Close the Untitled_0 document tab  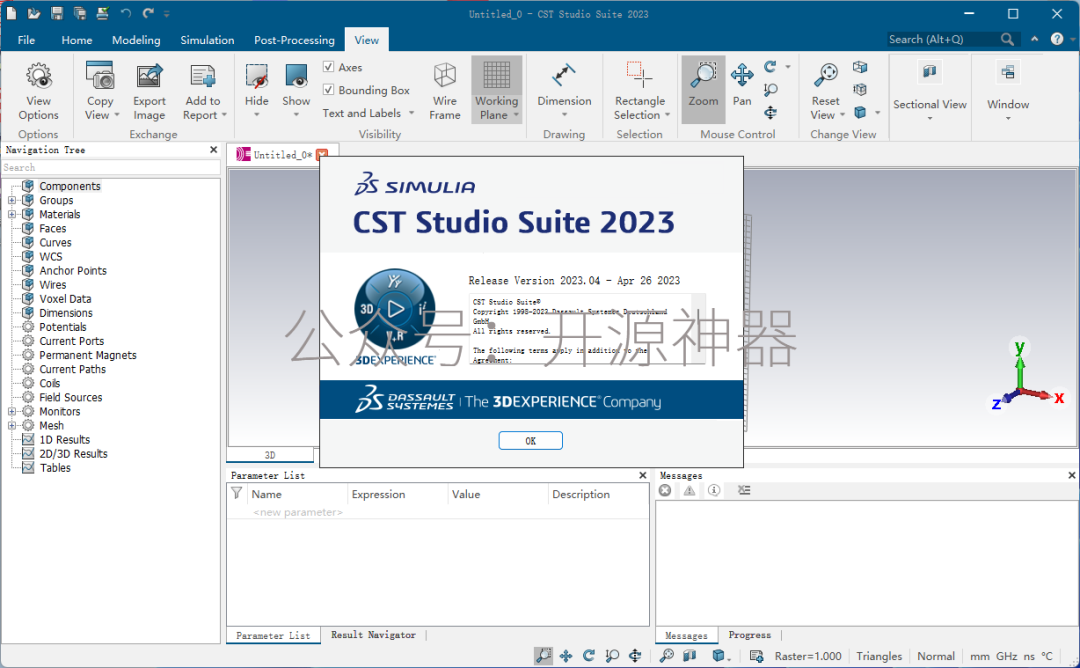tap(322, 154)
